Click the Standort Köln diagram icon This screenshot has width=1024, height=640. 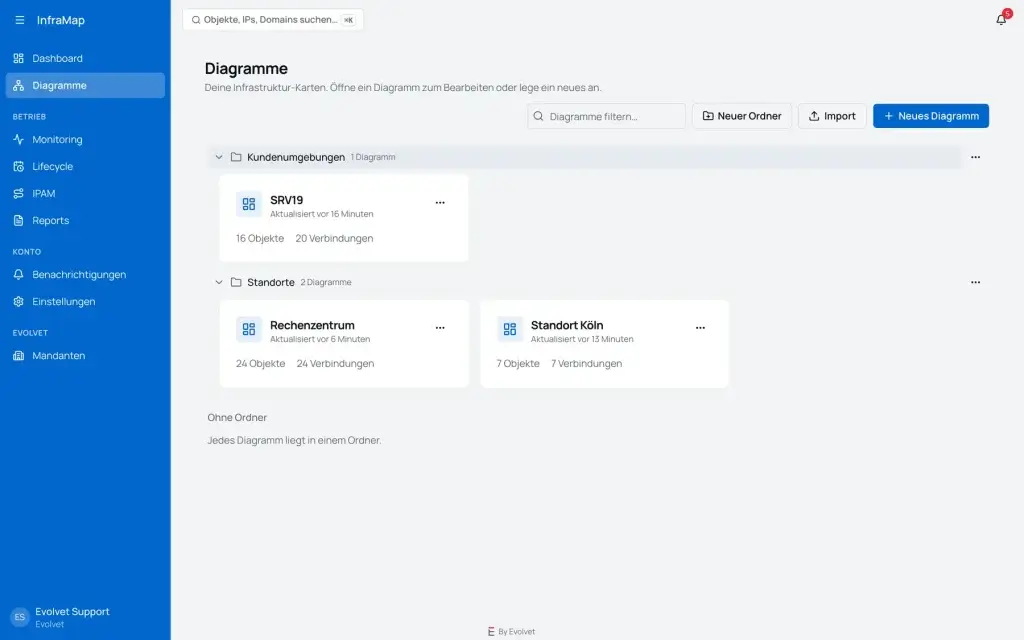coord(509,329)
